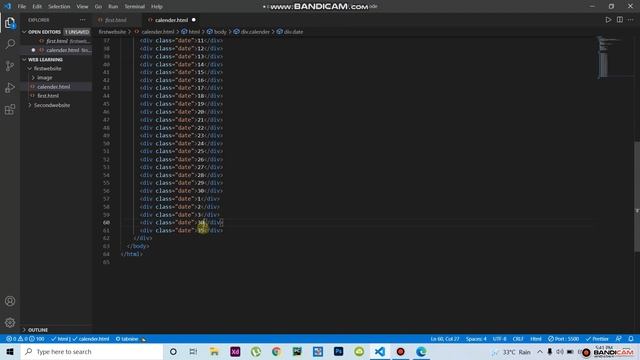
Task: Open the Run menu
Action: tap(113, 7)
